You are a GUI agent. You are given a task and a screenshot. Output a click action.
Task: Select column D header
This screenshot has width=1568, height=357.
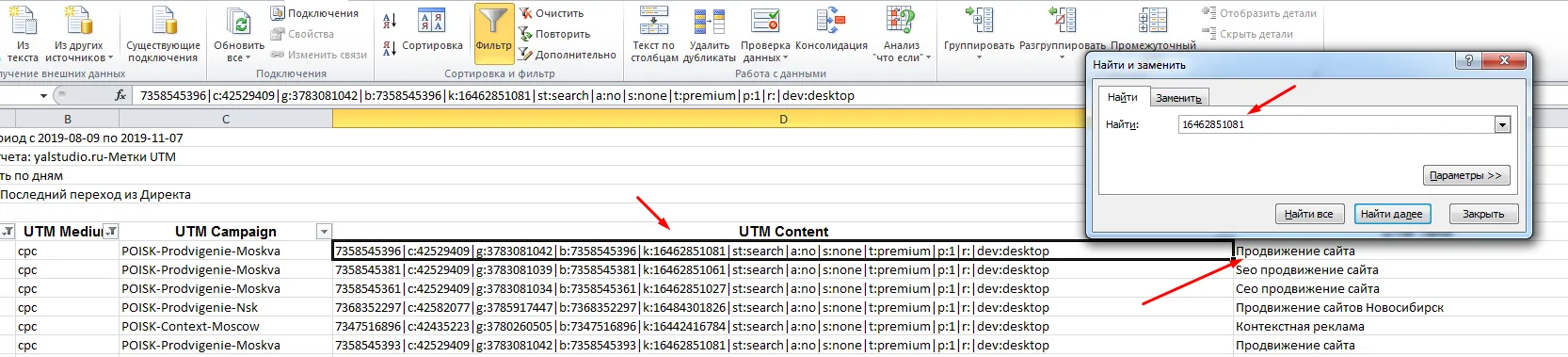click(783, 120)
